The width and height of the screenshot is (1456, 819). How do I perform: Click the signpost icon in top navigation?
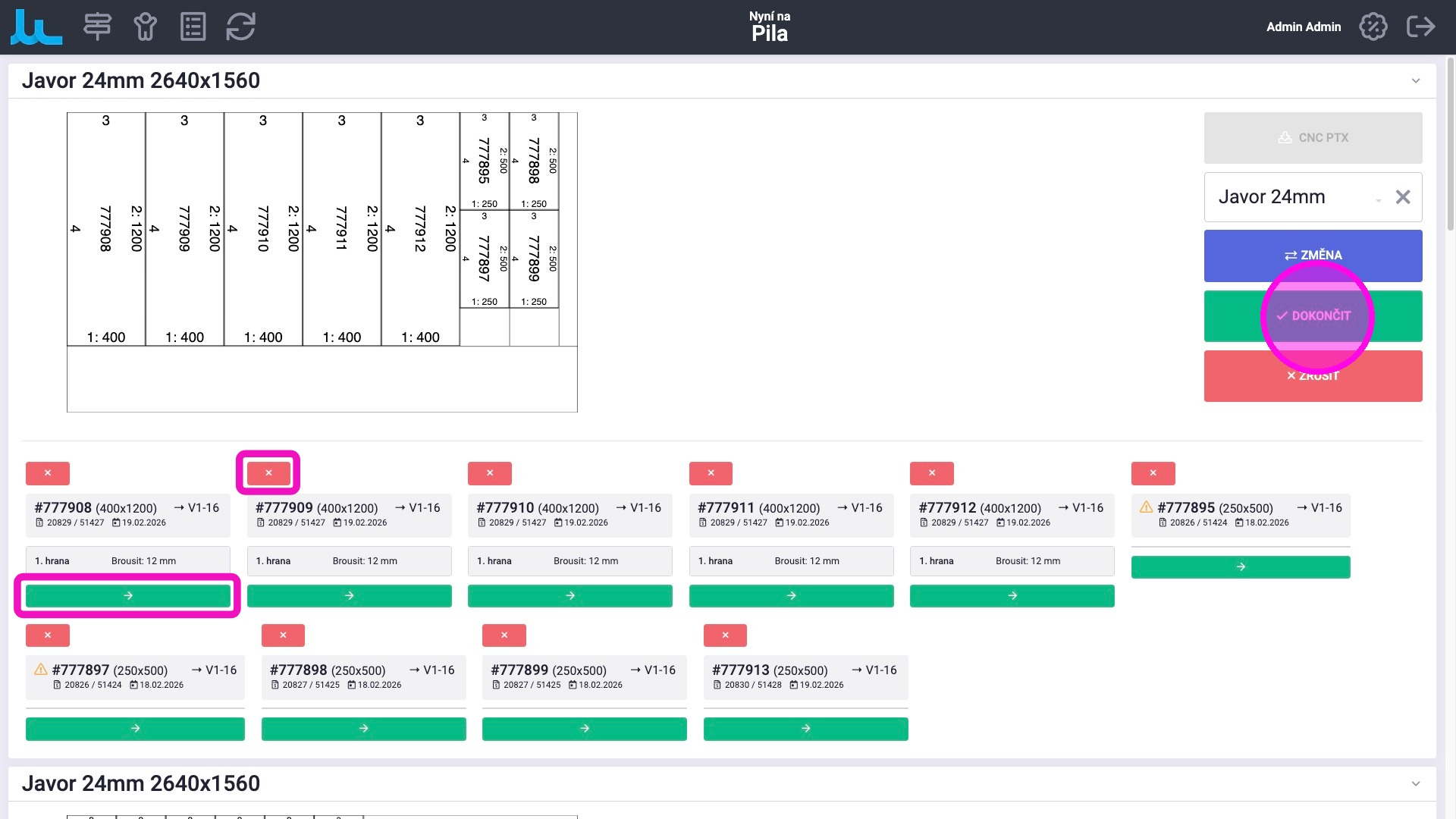click(x=97, y=27)
